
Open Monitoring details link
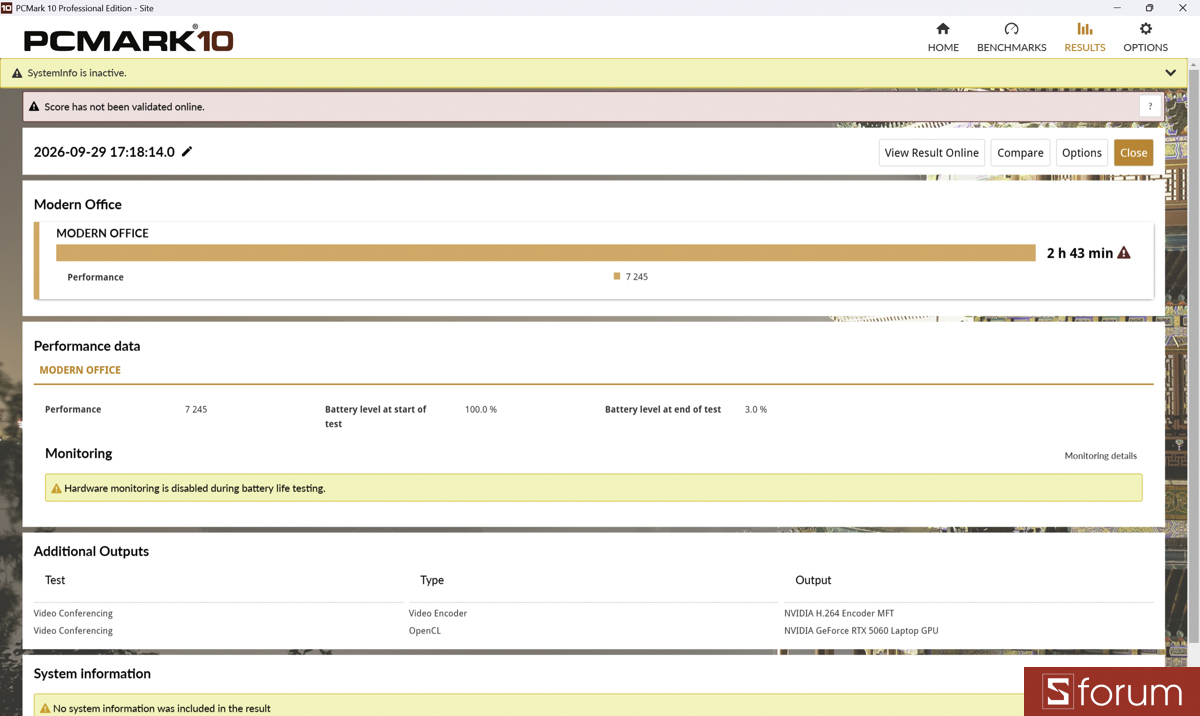pyautogui.click(x=1100, y=456)
